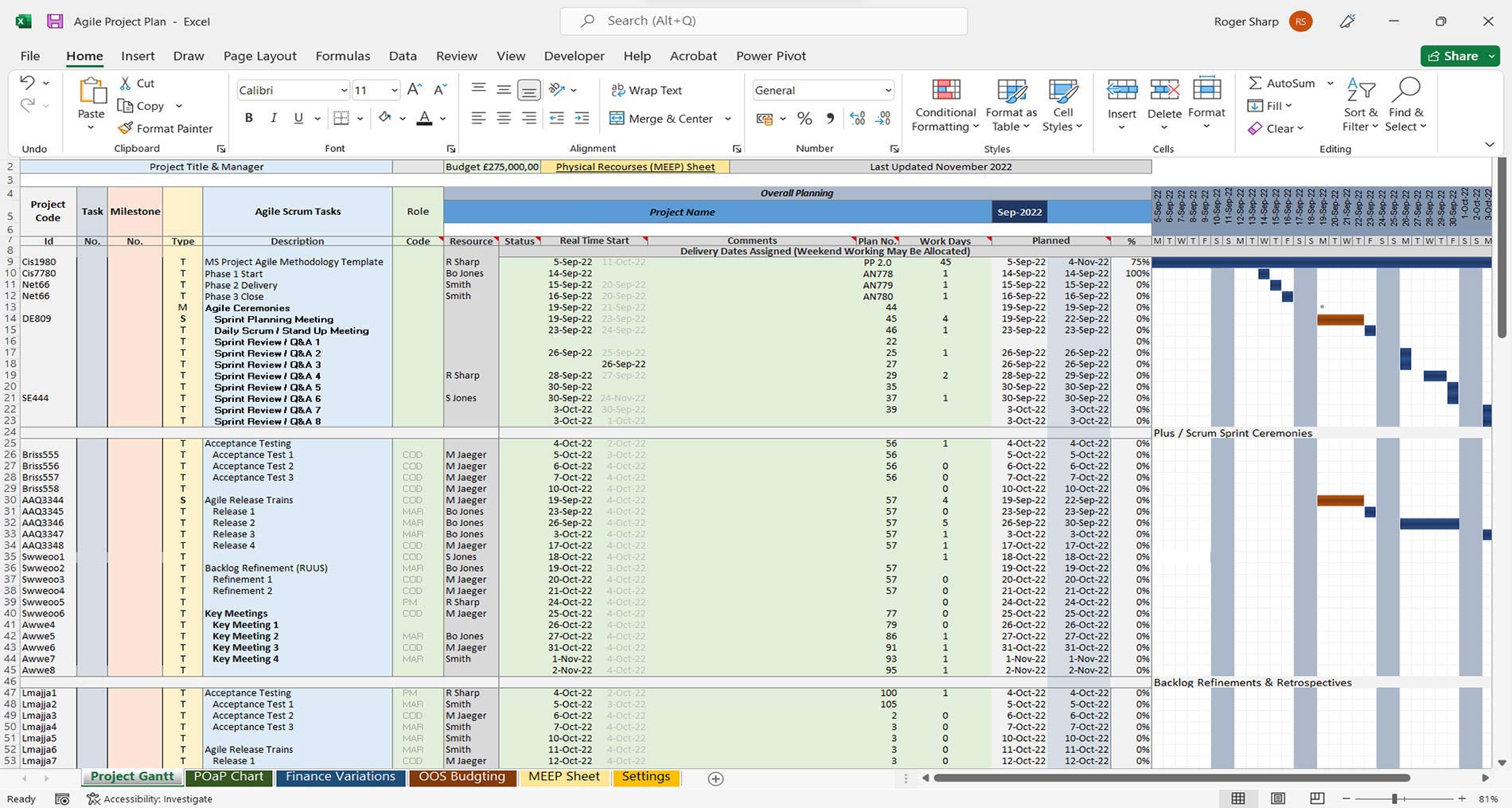Click the Save icon in title bar
This screenshot has height=808, width=1512.
click(55, 21)
